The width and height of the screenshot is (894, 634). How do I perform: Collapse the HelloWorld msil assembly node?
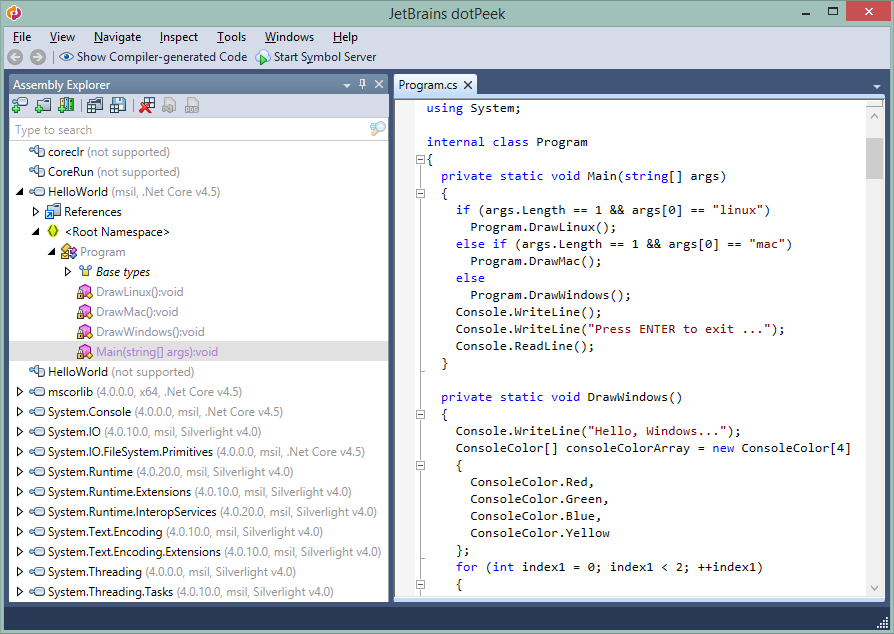19,192
